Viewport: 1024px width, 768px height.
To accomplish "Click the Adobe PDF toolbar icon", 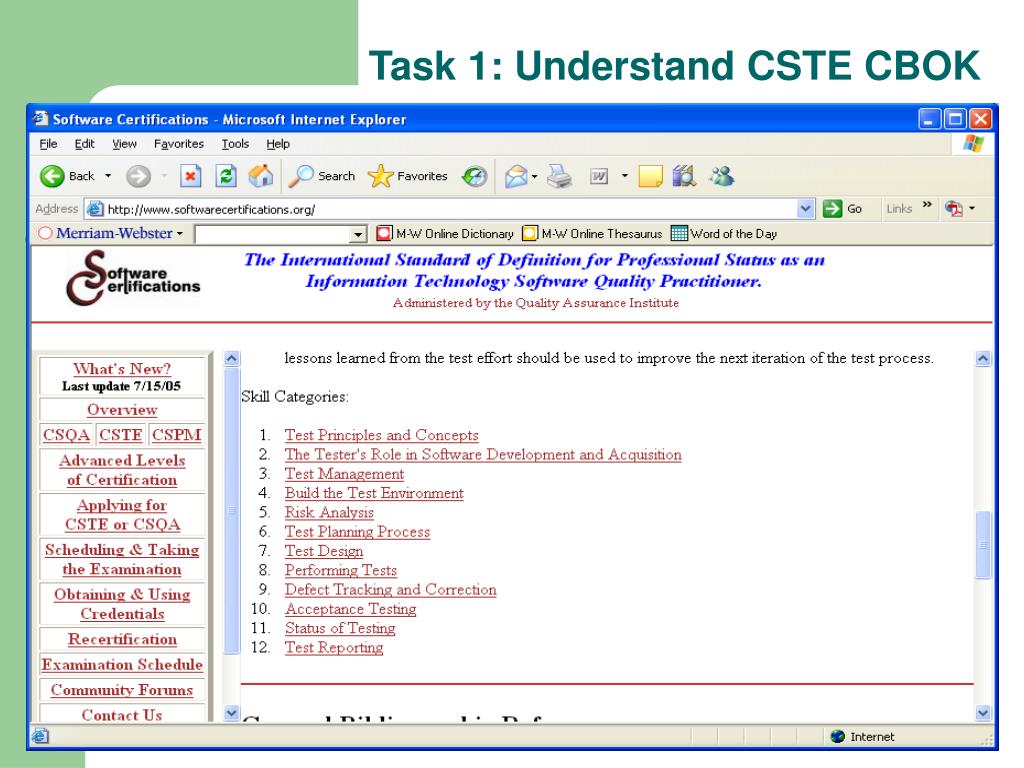I will (954, 208).
